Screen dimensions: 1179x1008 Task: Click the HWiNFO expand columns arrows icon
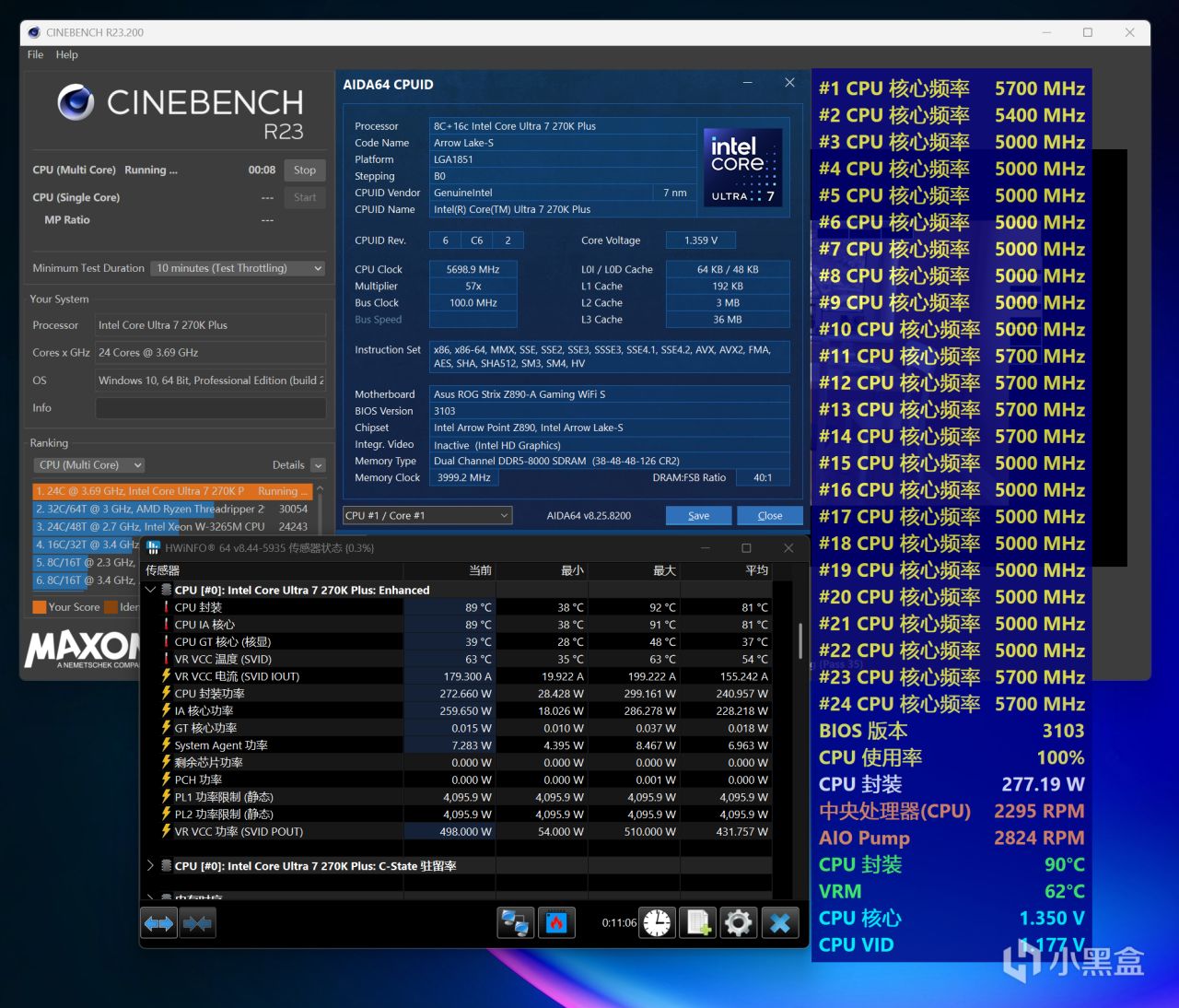pyautogui.click(x=158, y=922)
